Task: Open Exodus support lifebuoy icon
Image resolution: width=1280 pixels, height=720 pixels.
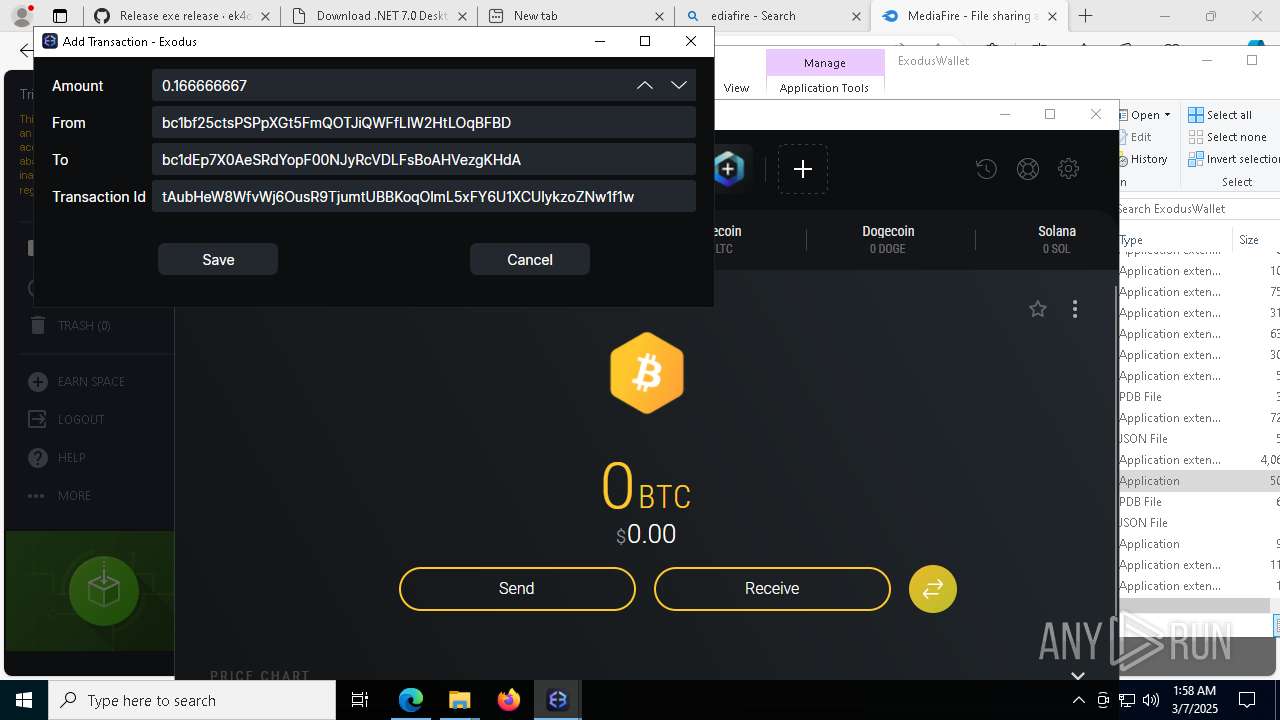Action: click(1028, 169)
